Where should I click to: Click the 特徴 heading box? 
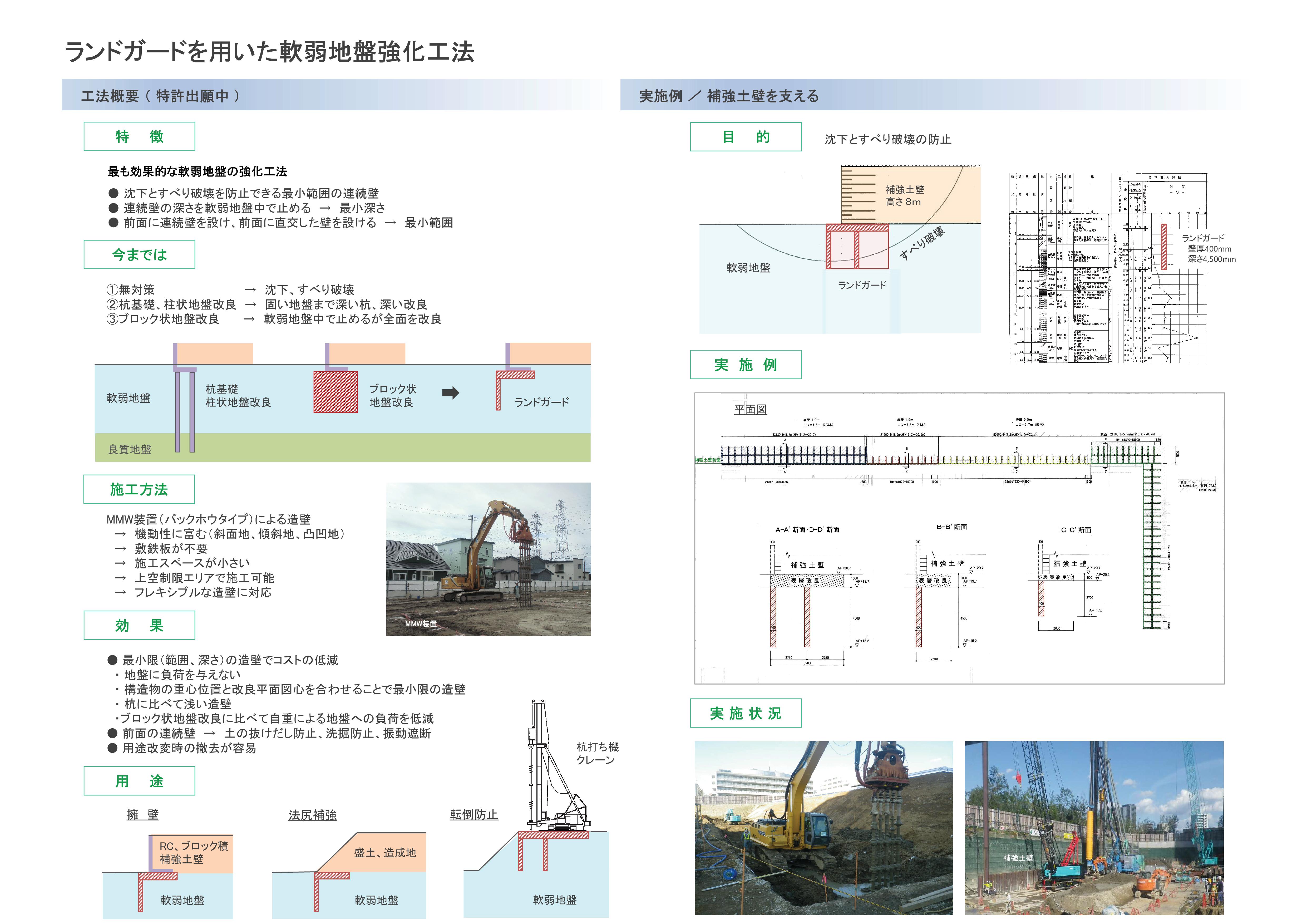(140, 137)
